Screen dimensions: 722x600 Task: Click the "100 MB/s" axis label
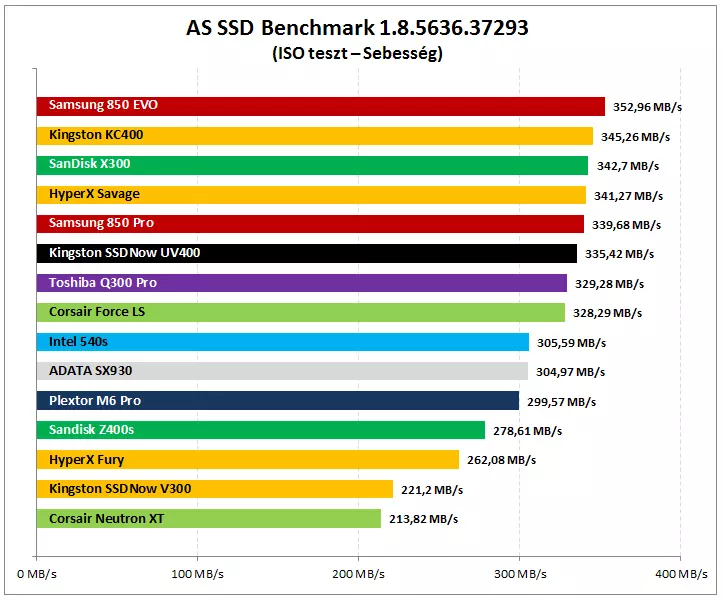tap(198, 574)
